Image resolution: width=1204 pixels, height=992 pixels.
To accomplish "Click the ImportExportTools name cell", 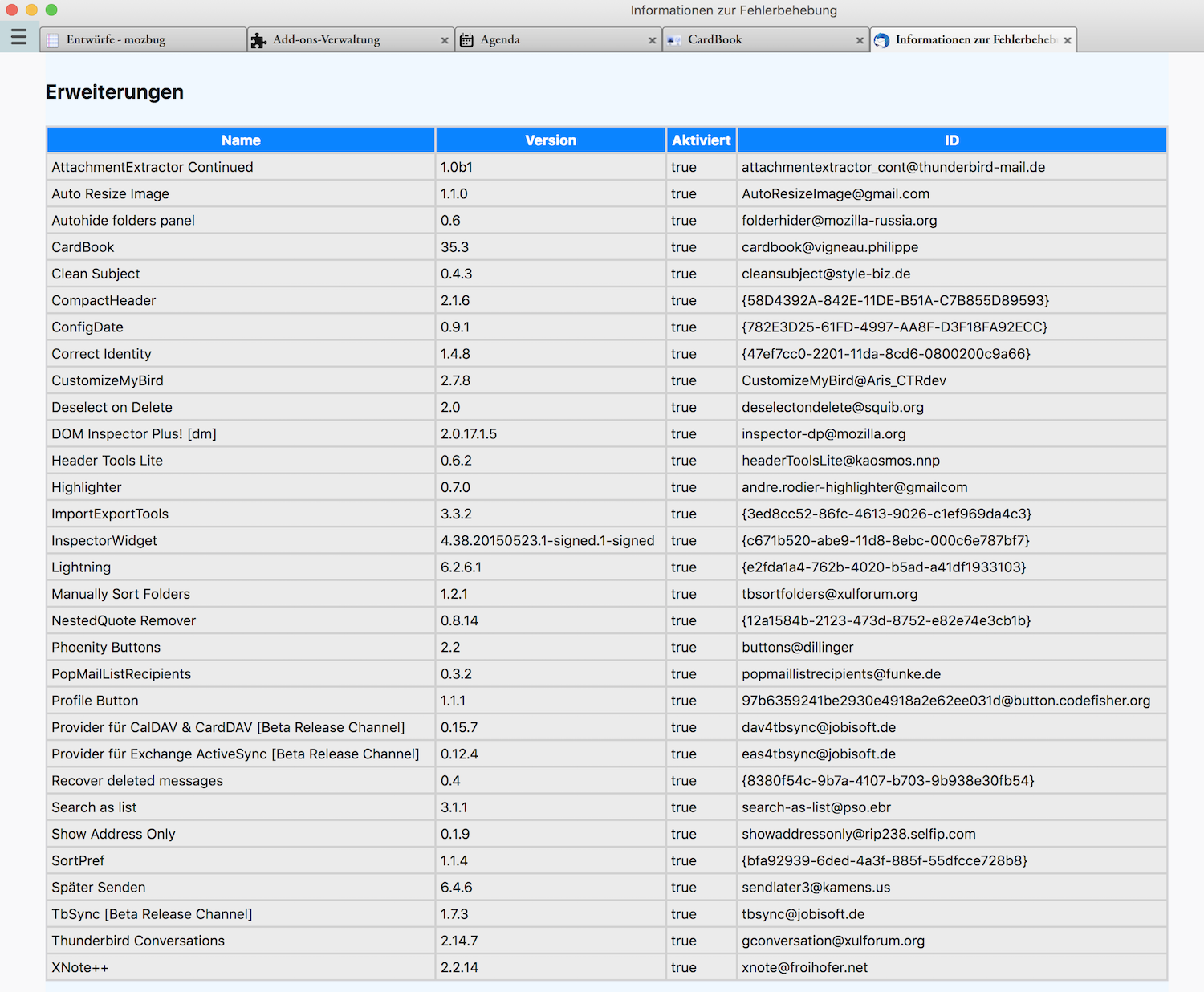I will point(241,514).
